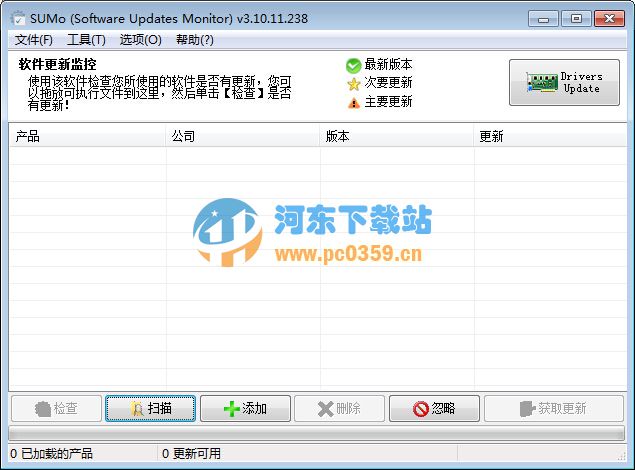The width and height of the screenshot is (635, 470).
Task: Click the 扫描 scan button
Action: click(151, 408)
